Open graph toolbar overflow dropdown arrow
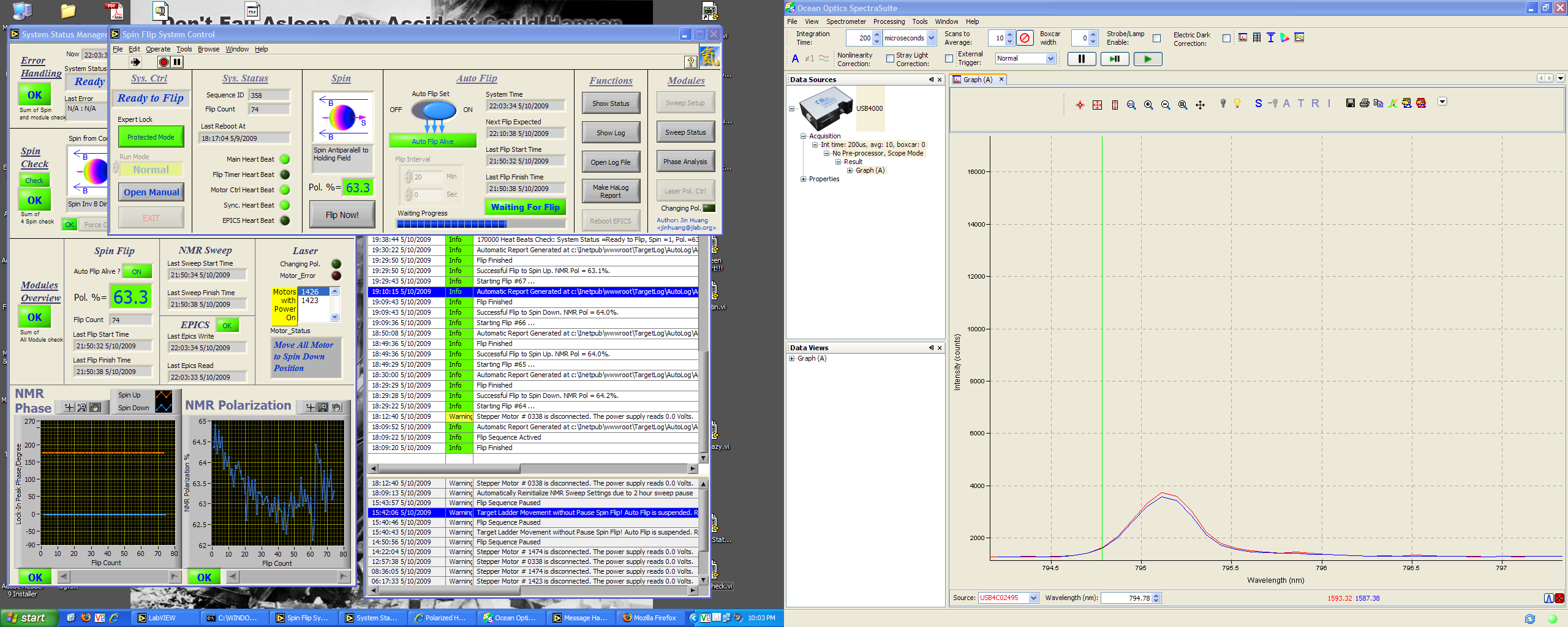The width and height of the screenshot is (1568, 627). pyautogui.click(x=1442, y=102)
